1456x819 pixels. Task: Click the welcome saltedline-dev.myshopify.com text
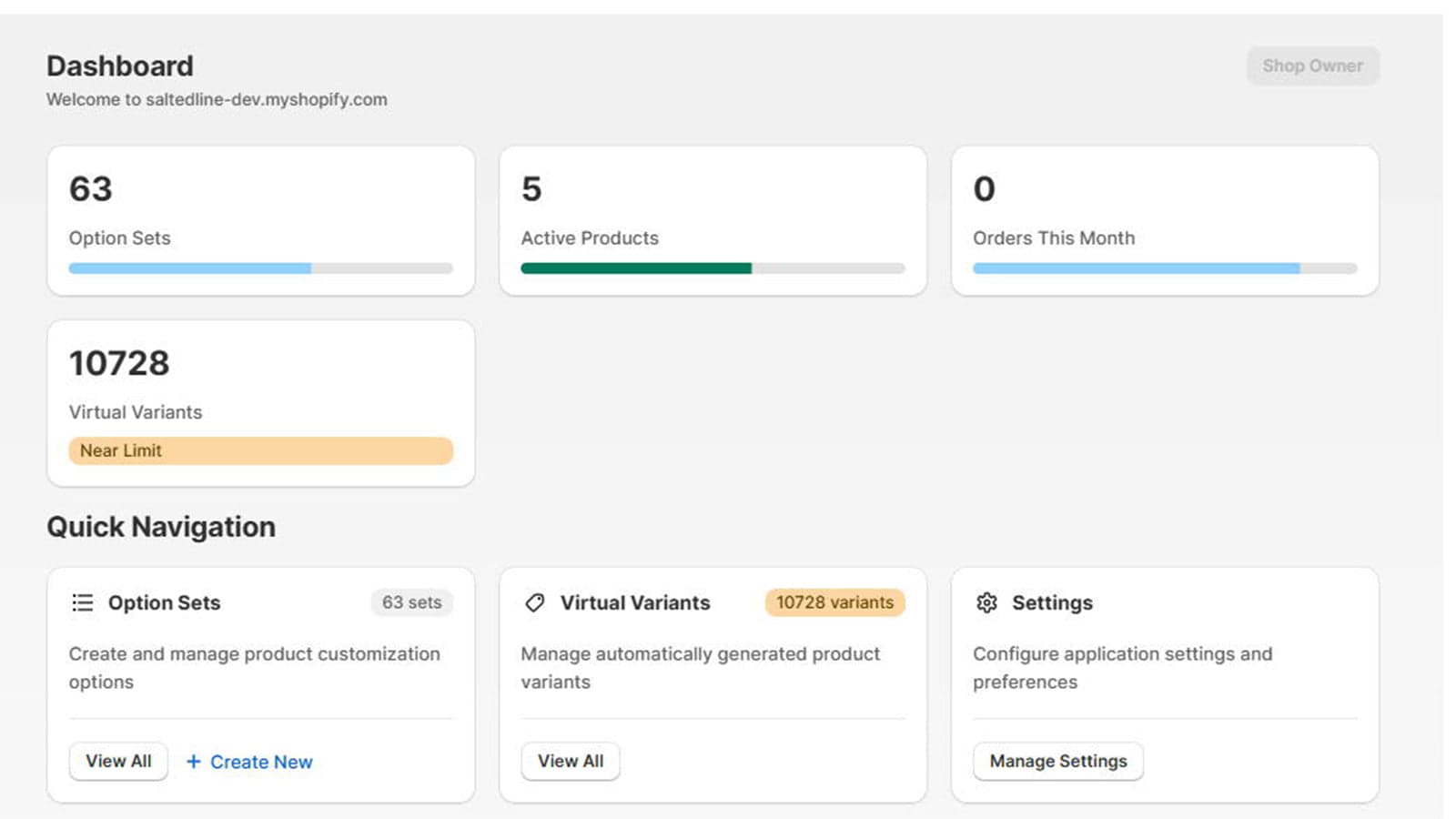pos(217,99)
